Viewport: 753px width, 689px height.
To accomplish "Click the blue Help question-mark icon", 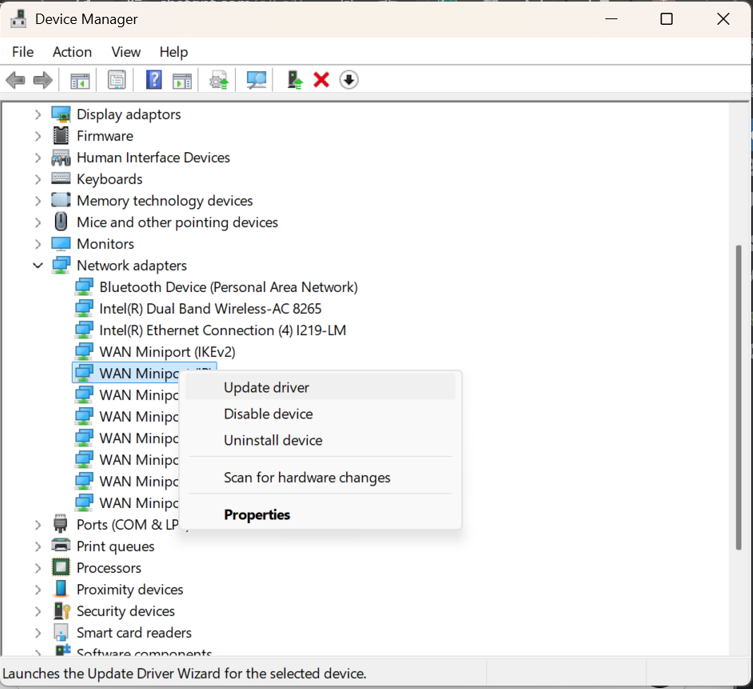I will 154,80.
